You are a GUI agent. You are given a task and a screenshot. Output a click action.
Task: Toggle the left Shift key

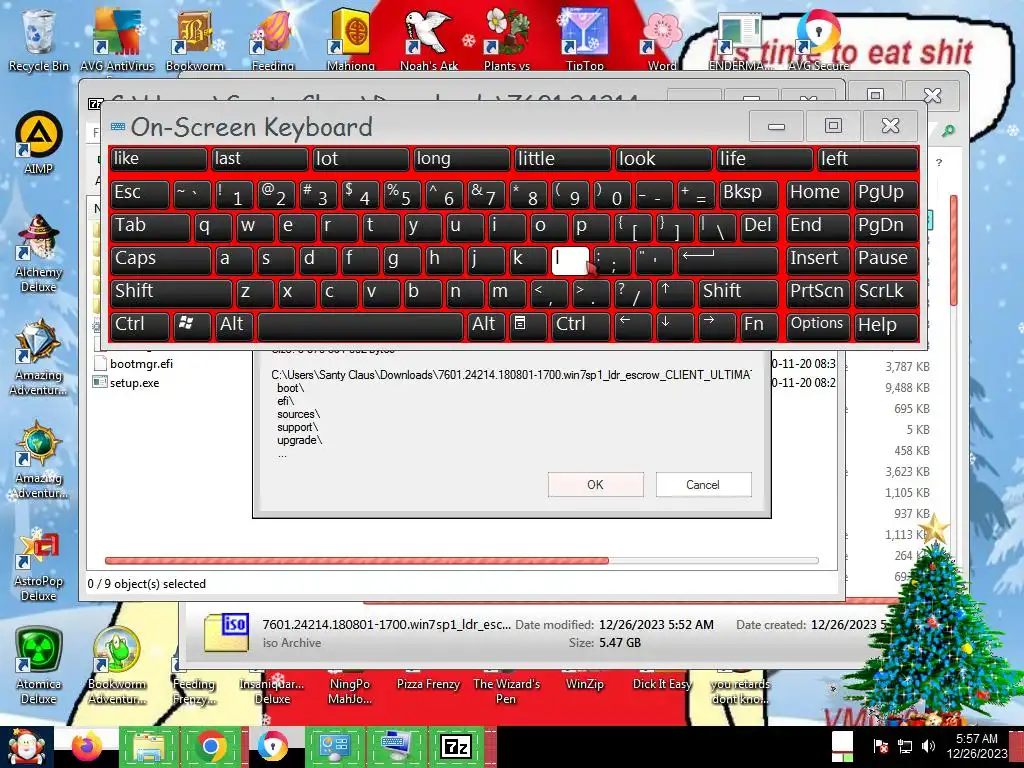point(171,292)
